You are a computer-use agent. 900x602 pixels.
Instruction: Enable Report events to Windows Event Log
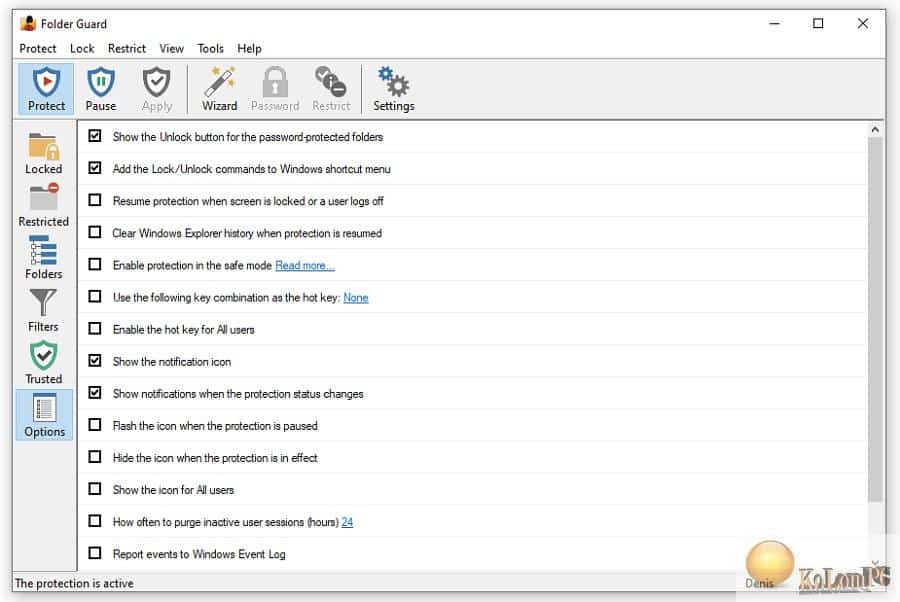tap(95, 553)
